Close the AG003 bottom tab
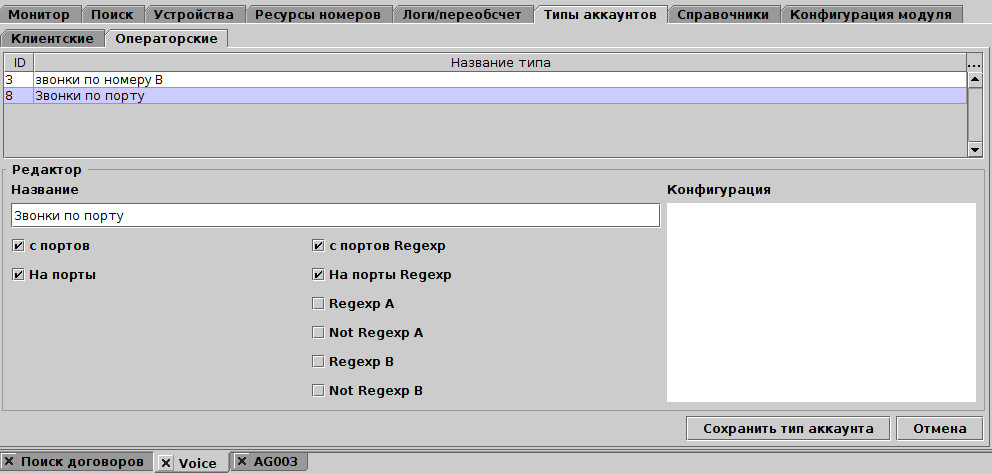 (241, 461)
